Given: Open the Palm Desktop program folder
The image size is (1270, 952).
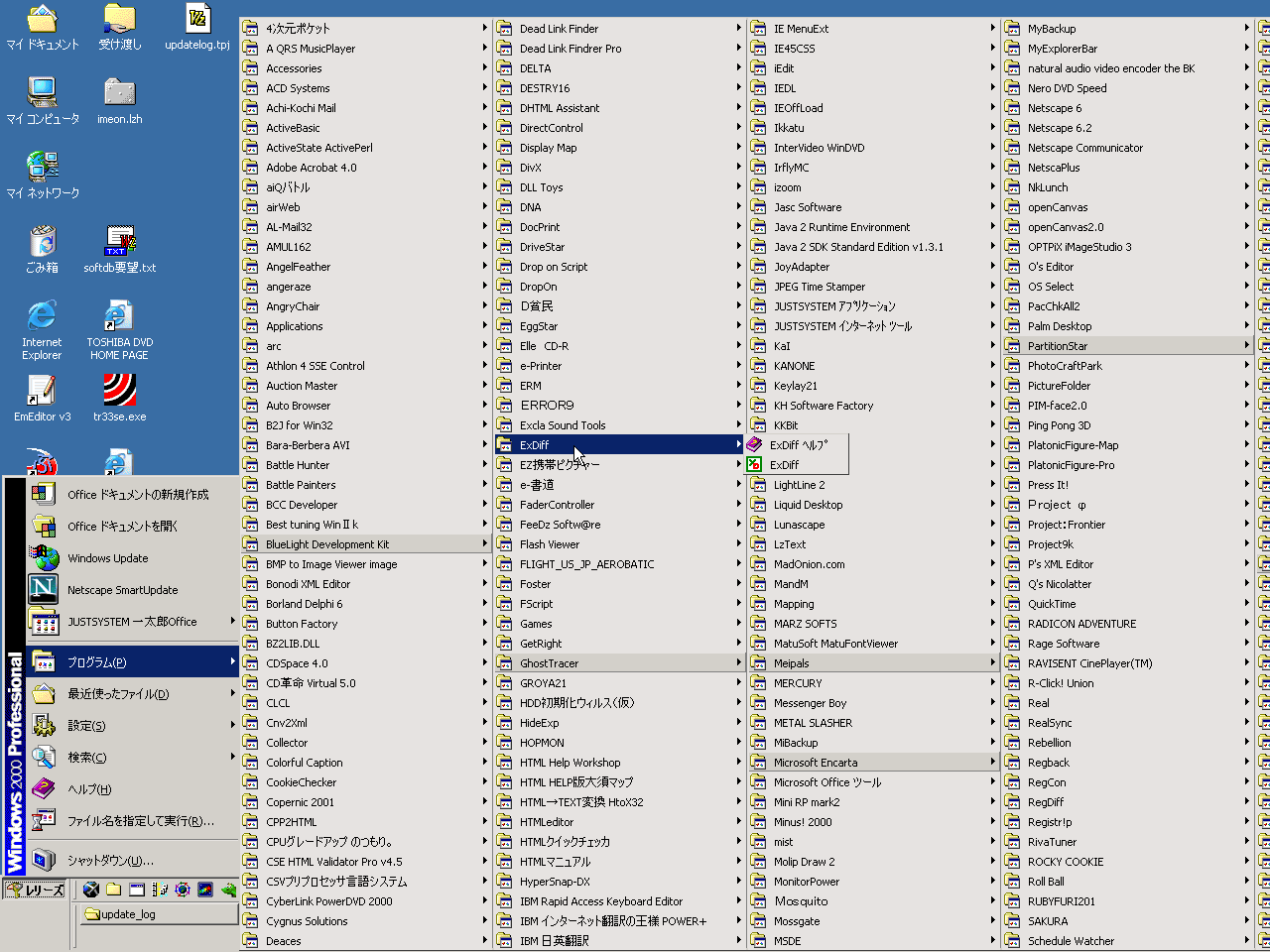Looking at the screenshot, I should tap(1128, 325).
